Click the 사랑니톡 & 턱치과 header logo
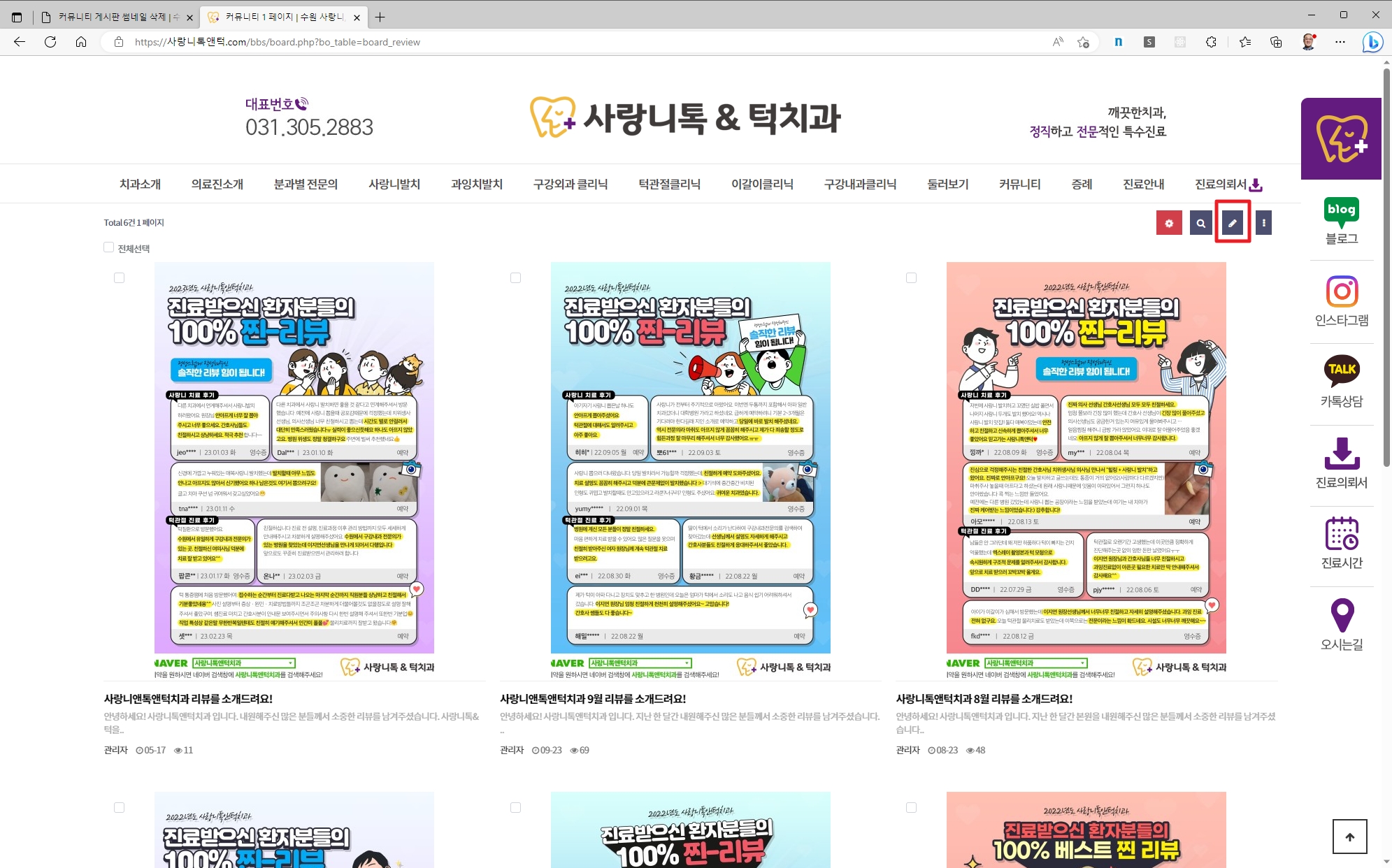This screenshot has height=868, width=1392. (685, 117)
